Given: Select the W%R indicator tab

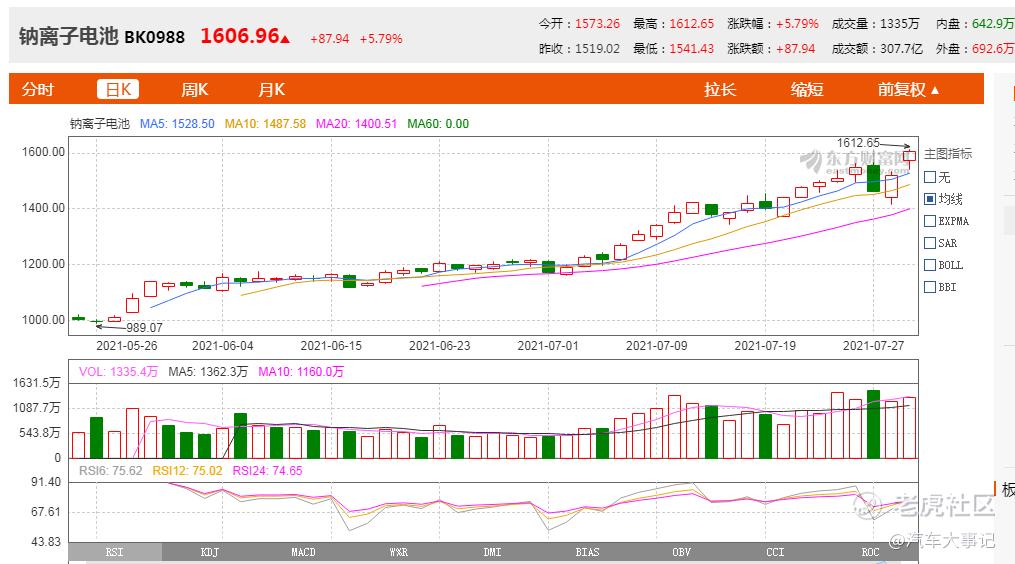Looking at the screenshot, I should pos(399,552).
